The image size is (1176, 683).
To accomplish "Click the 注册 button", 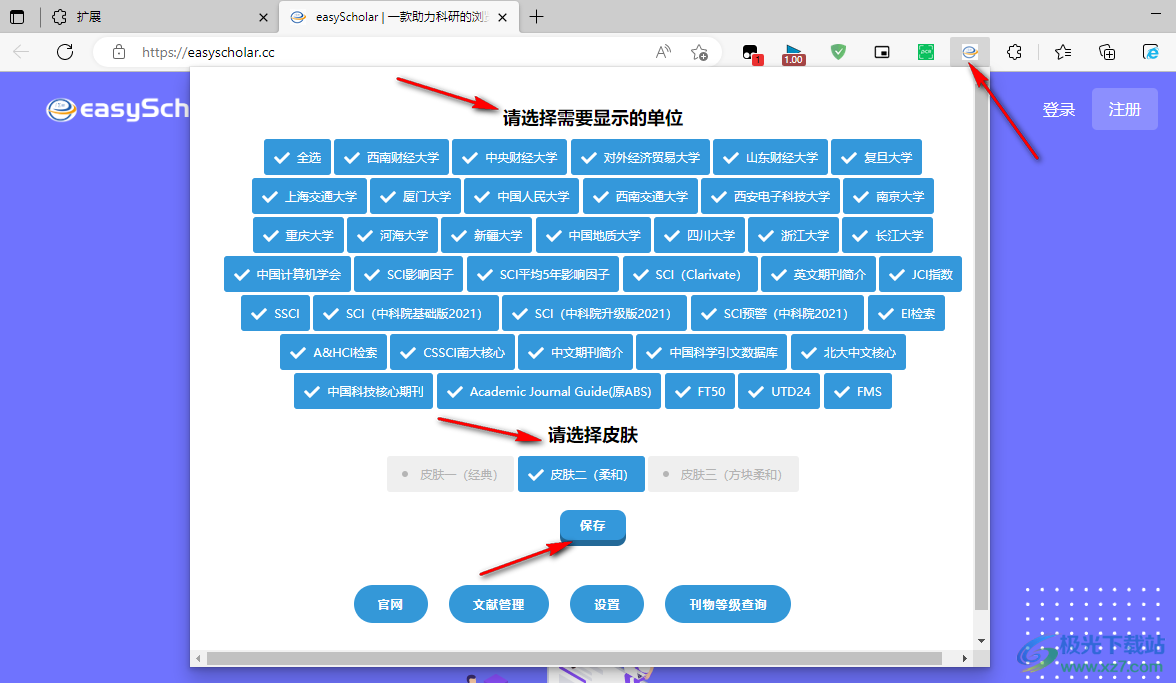I will [1124, 109].
